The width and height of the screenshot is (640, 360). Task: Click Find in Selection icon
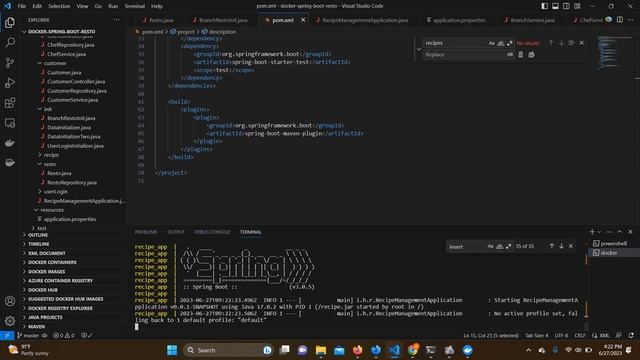(x=571, y=43)
